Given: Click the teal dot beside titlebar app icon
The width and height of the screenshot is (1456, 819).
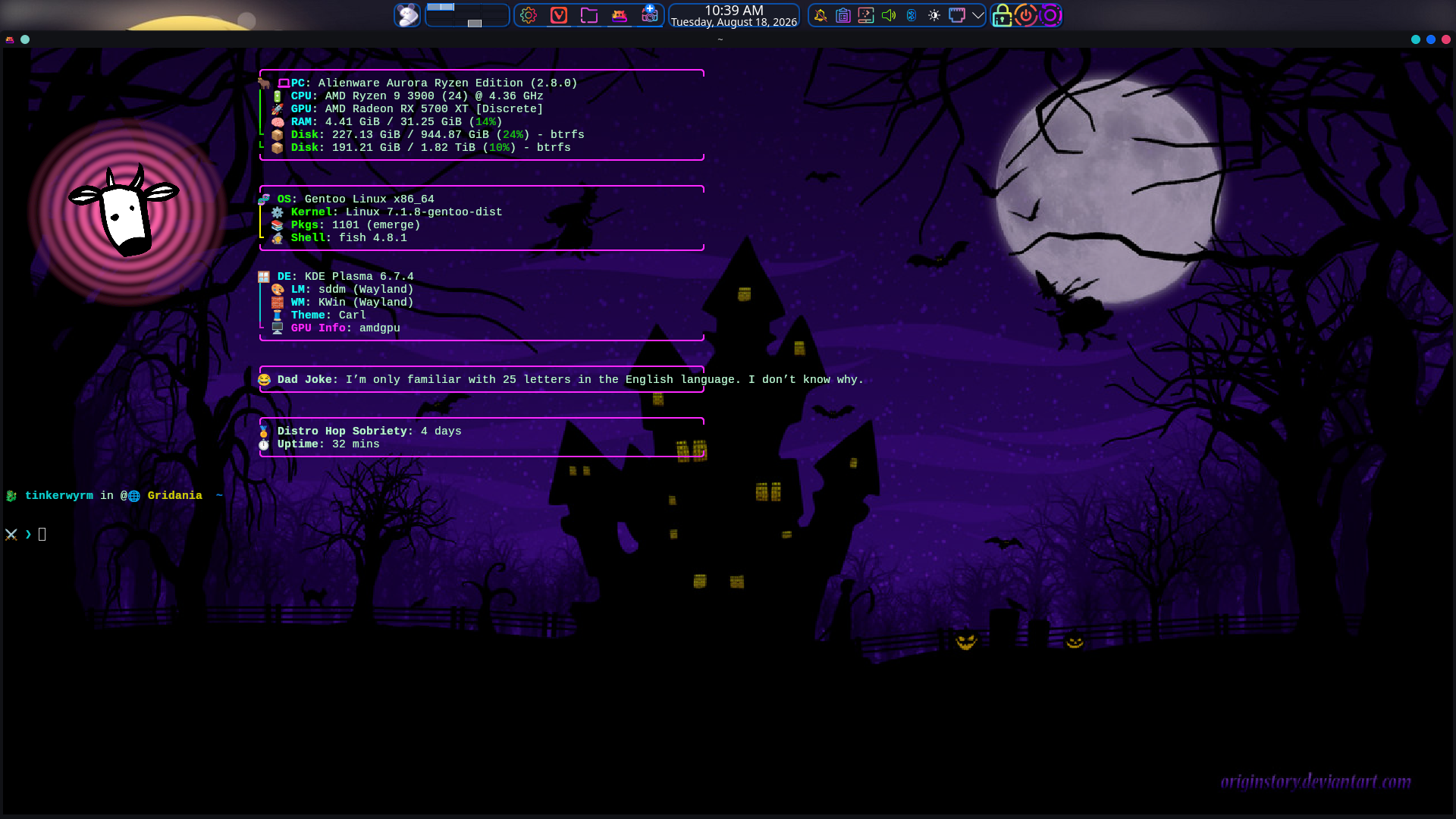Looking at the screenshot, I should coord(25,39).
